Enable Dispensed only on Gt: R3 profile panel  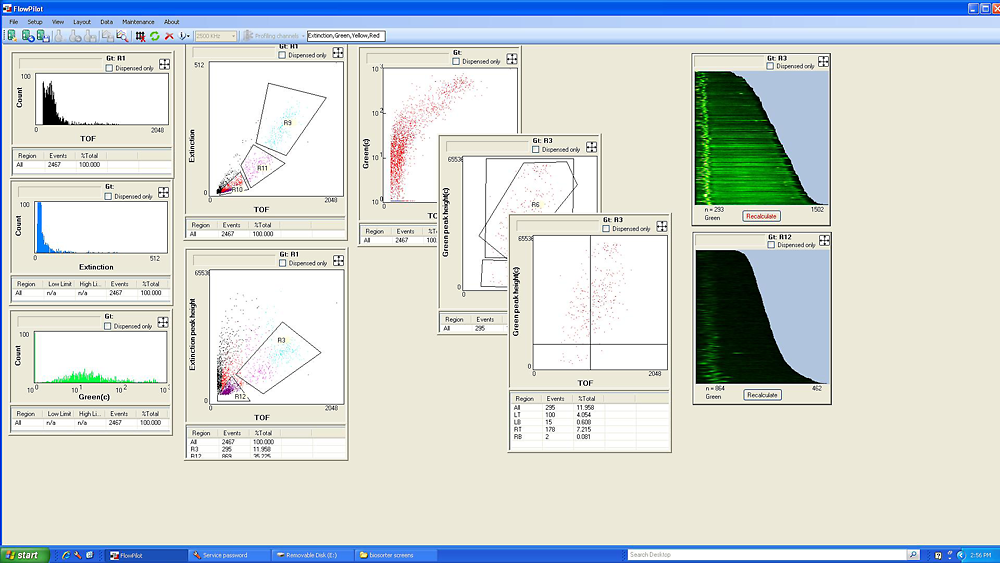[770, 66]
